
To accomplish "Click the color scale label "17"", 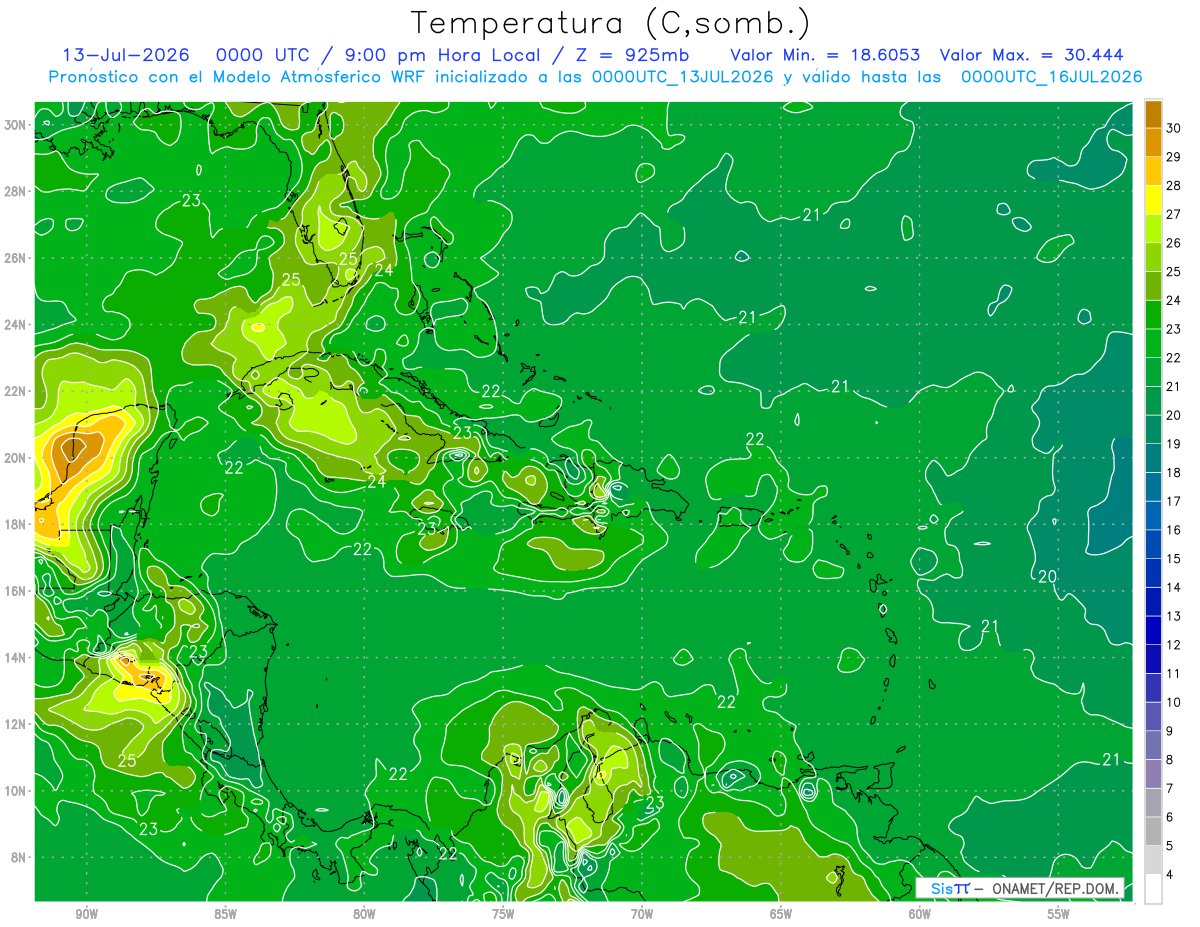I will tap(1173, 501).
